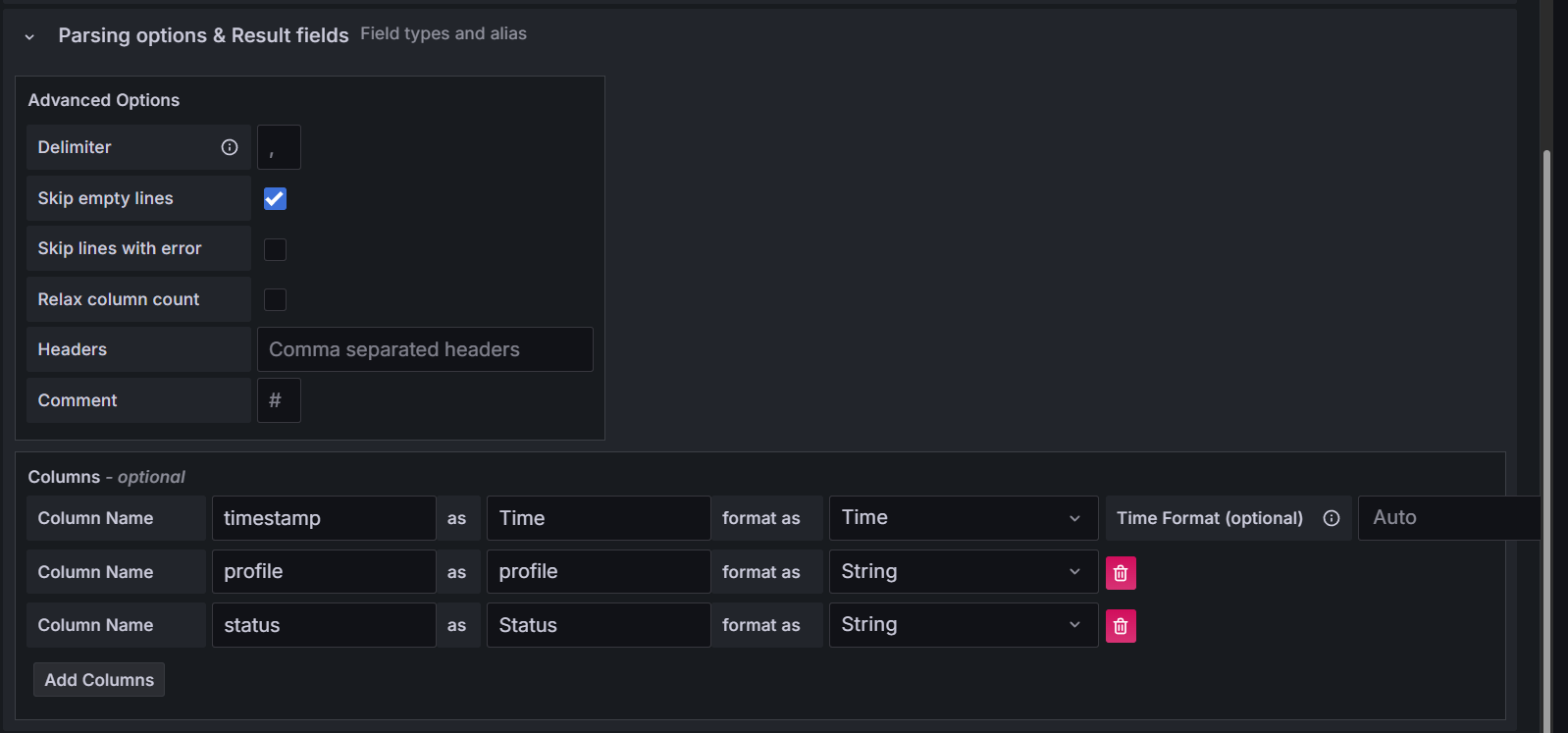
Task: Uncheck the Skip empty lines checkbox
Action: click(276, 198)
